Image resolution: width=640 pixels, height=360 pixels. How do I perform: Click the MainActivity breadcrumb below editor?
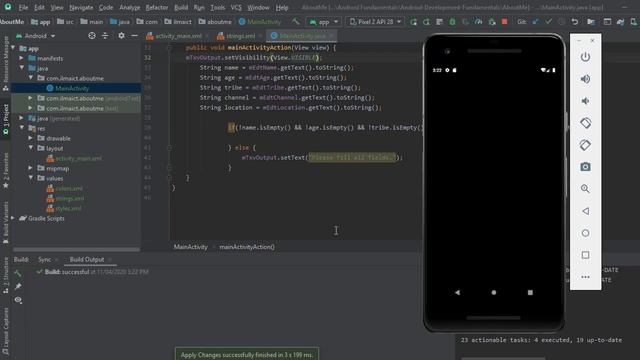[191, 247]
